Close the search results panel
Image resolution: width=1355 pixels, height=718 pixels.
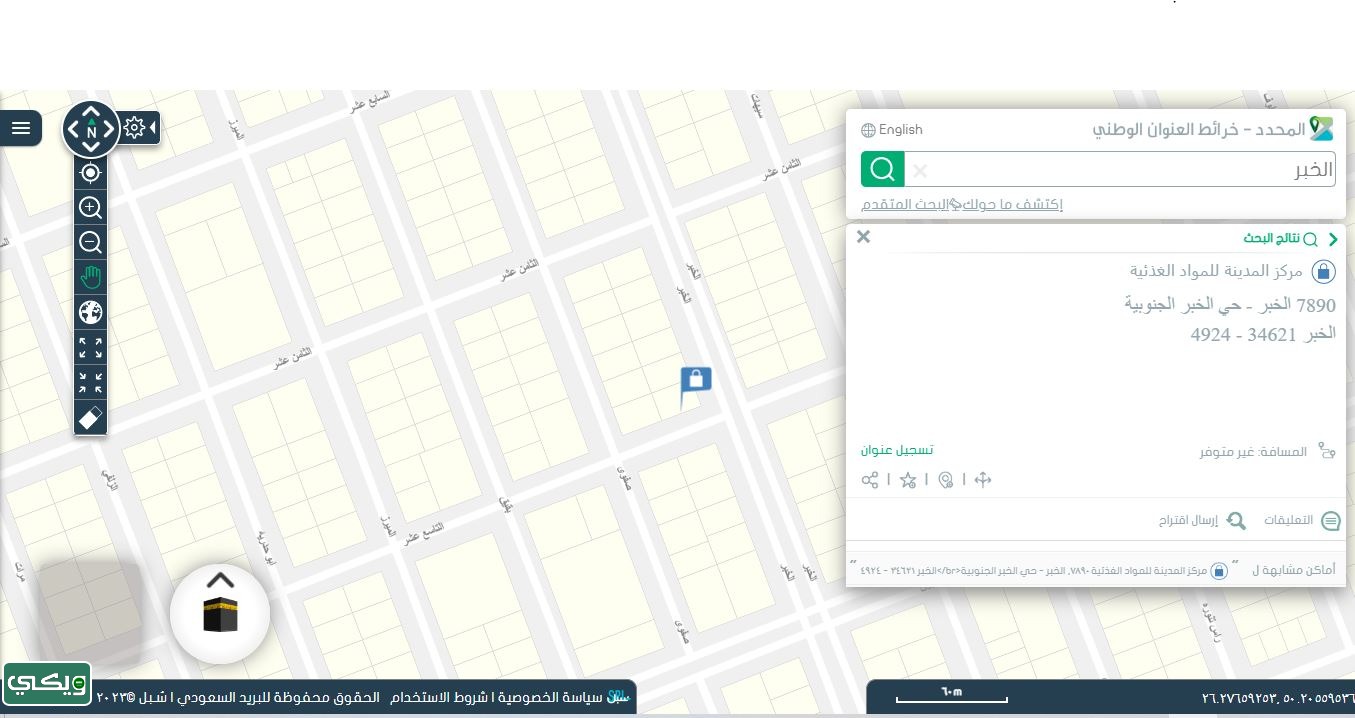tap(864, 237)
